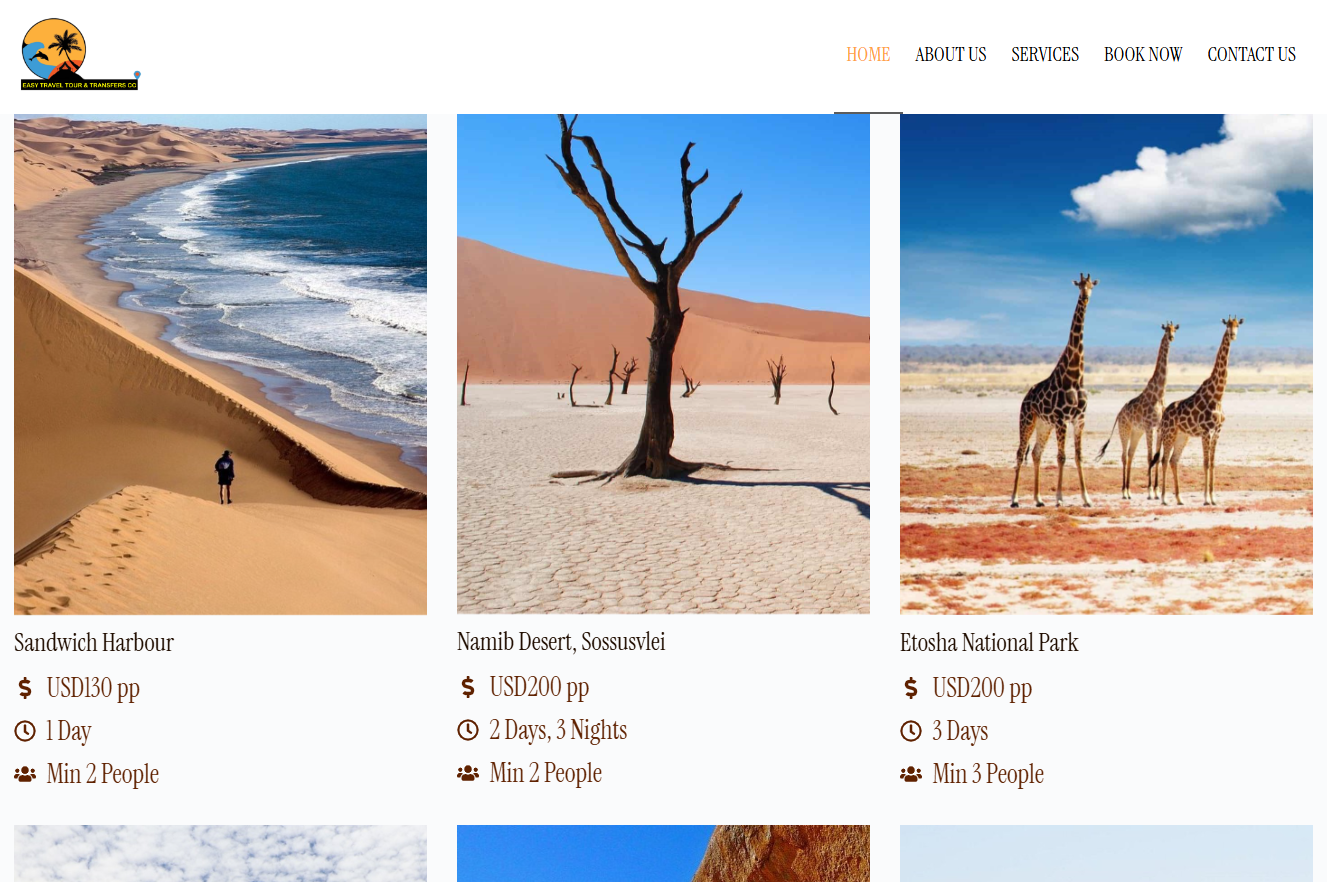Click the Sandwich Harbour dune photo
Viewport: 1327px width, 882px height.
(x=220, y=364)
